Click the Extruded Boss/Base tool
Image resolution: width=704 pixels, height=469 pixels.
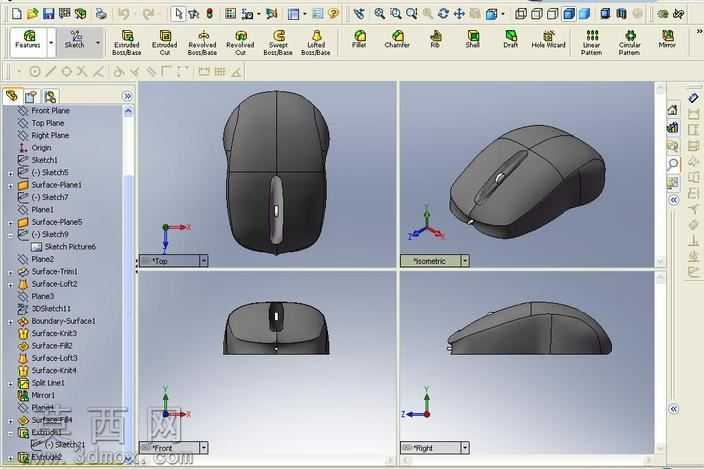[x=127, y=43]
